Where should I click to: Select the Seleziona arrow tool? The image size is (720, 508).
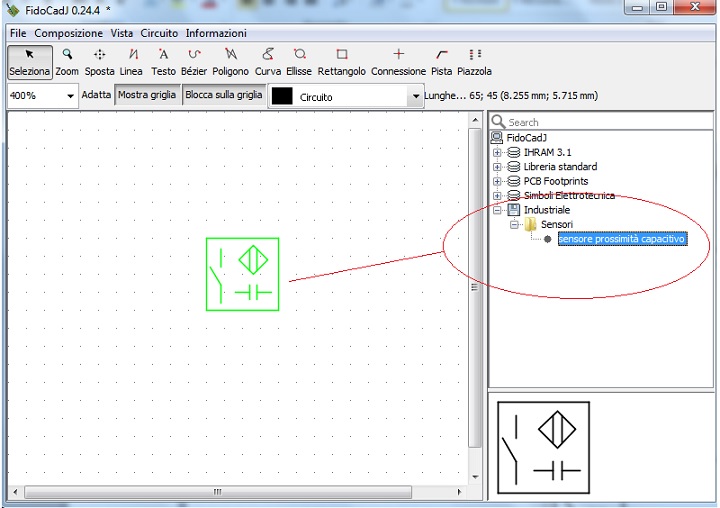click(x=29, y=62)
